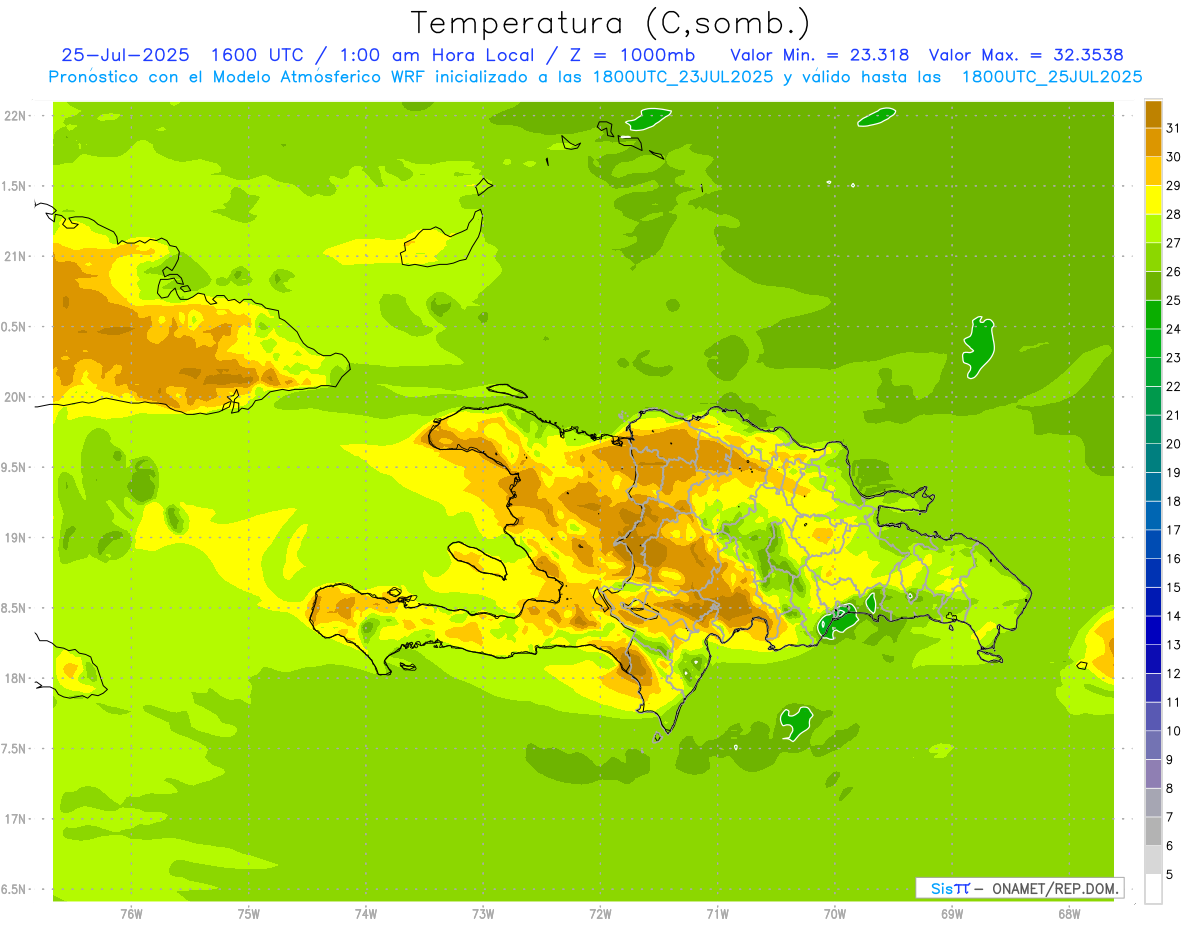Image resolution: width=1200 pixels, height=927 pixels.
Task: Click the "9.5N" latitude axis label
Action: click(x=15, y=467)
